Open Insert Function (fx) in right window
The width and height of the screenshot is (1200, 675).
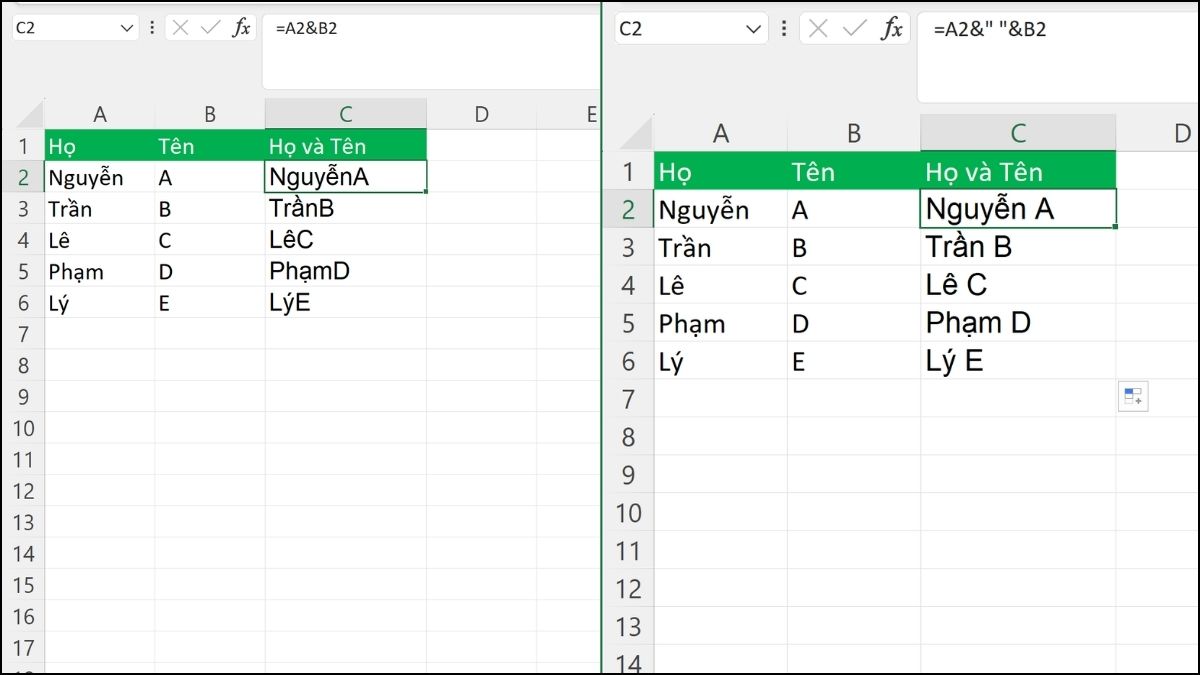click(891, 29)
